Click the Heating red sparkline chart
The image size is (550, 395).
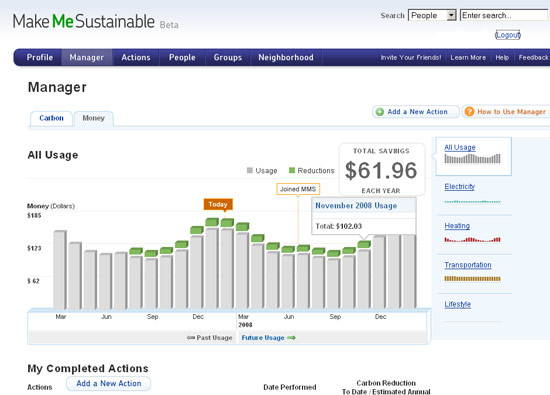pos(472,240)
